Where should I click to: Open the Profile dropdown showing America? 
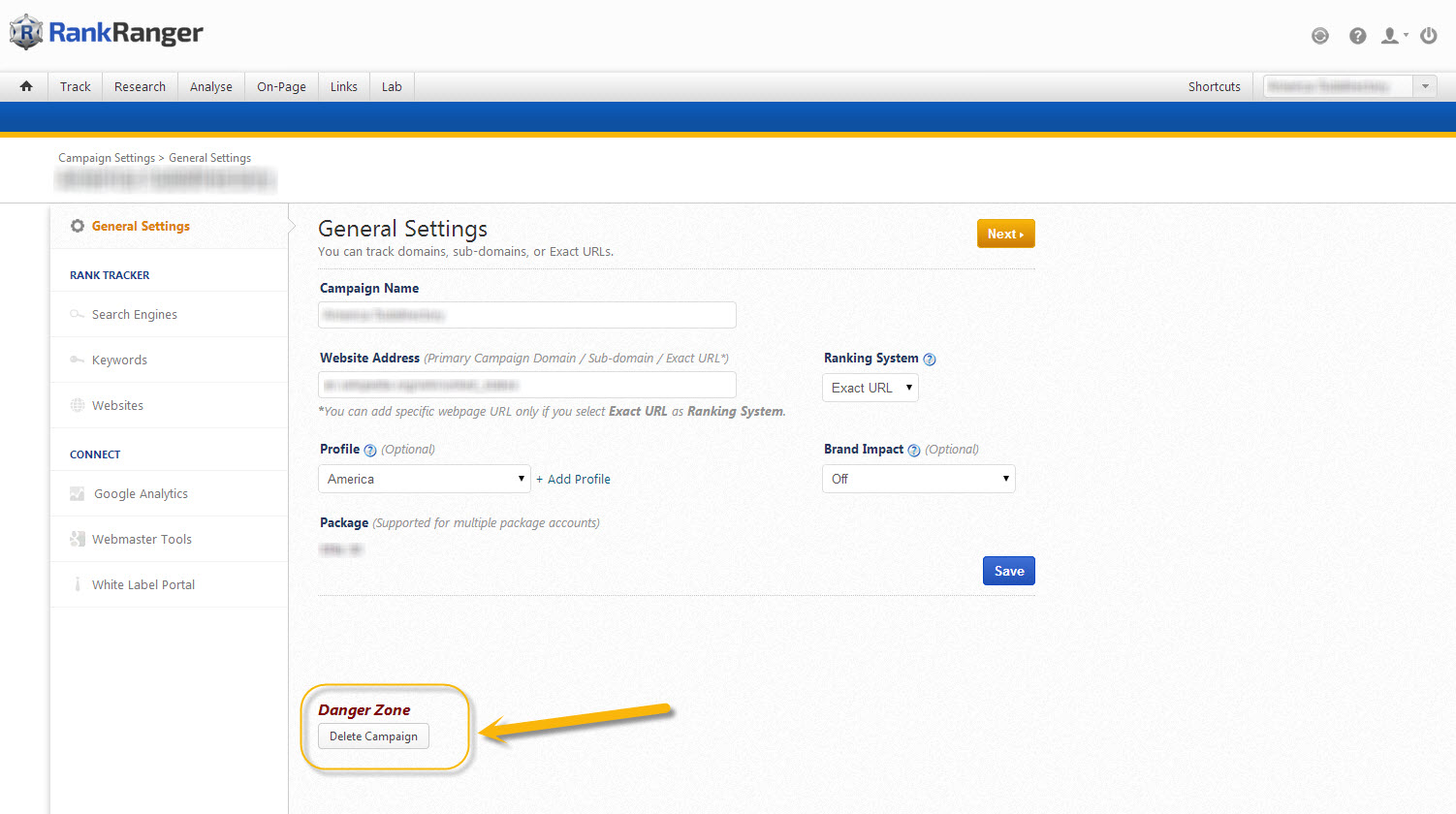click(424, 479)
